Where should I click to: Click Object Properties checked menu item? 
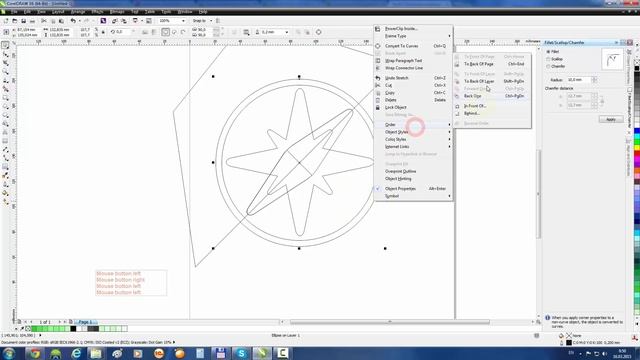click(x=413, y=189)
